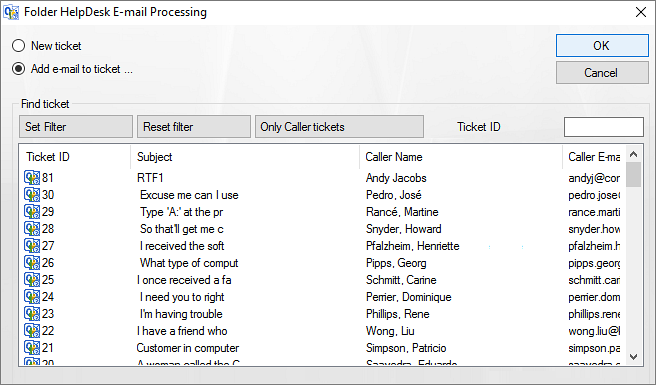The image size is (656, 385).
Task: Select the ticket icon for ticket 28
Action: click(x=32, y=228)
